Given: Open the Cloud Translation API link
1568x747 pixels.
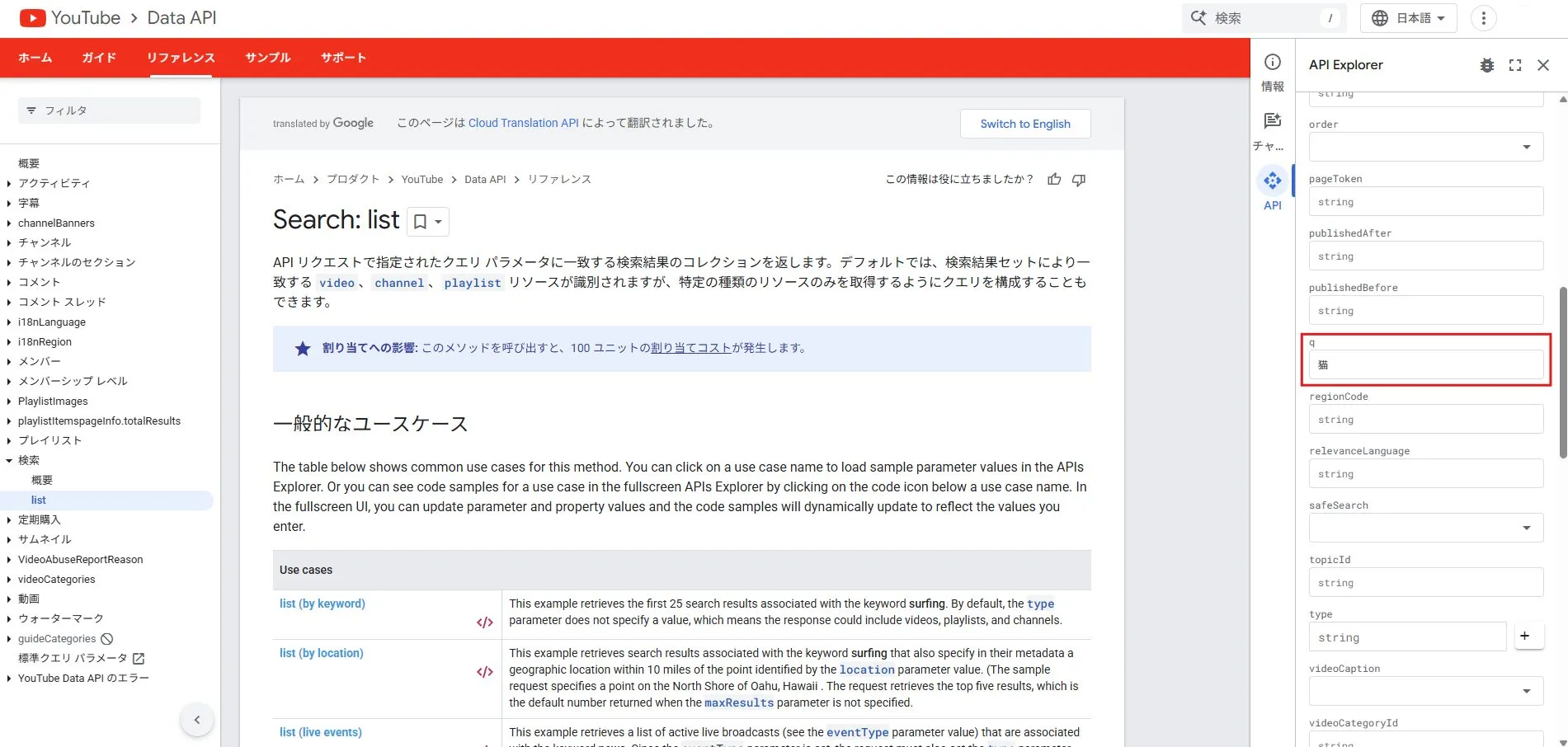Looking at the screenshot, I should click(x=524, y=123).
